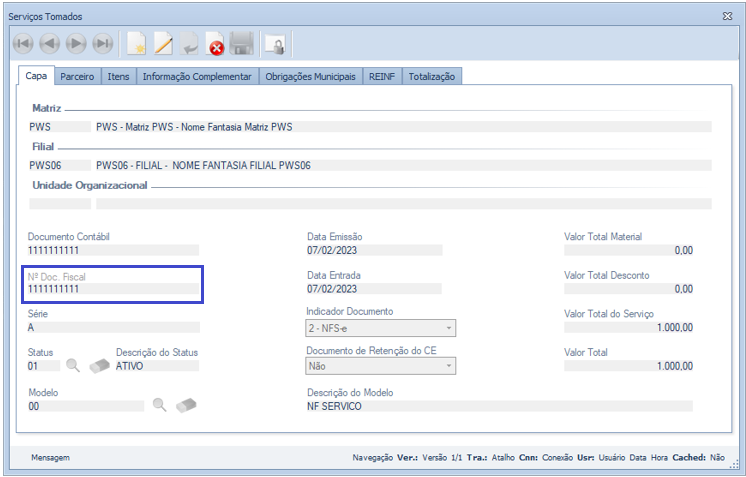Delete the record with the red X icon
Image resolution: width=746 pixels, height=477 pixels.
coord(215,44)
